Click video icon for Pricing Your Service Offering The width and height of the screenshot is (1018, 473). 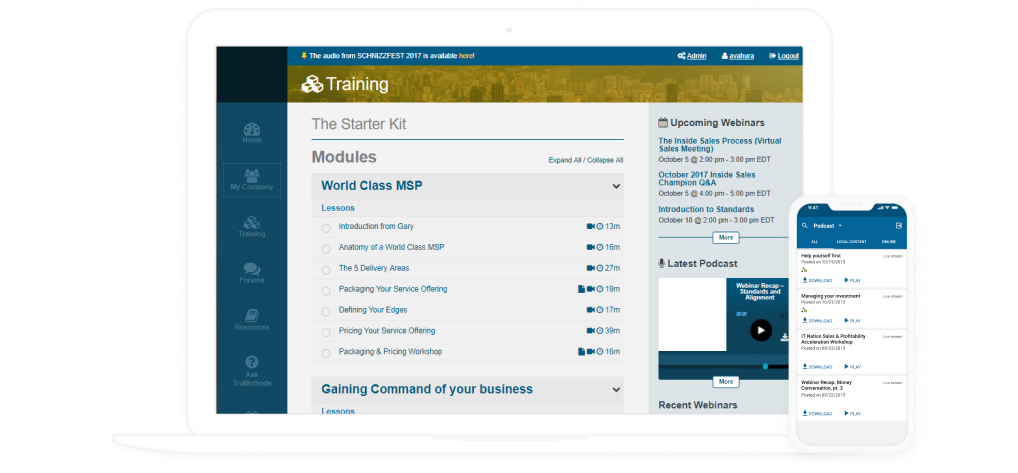tap(591, 330)
